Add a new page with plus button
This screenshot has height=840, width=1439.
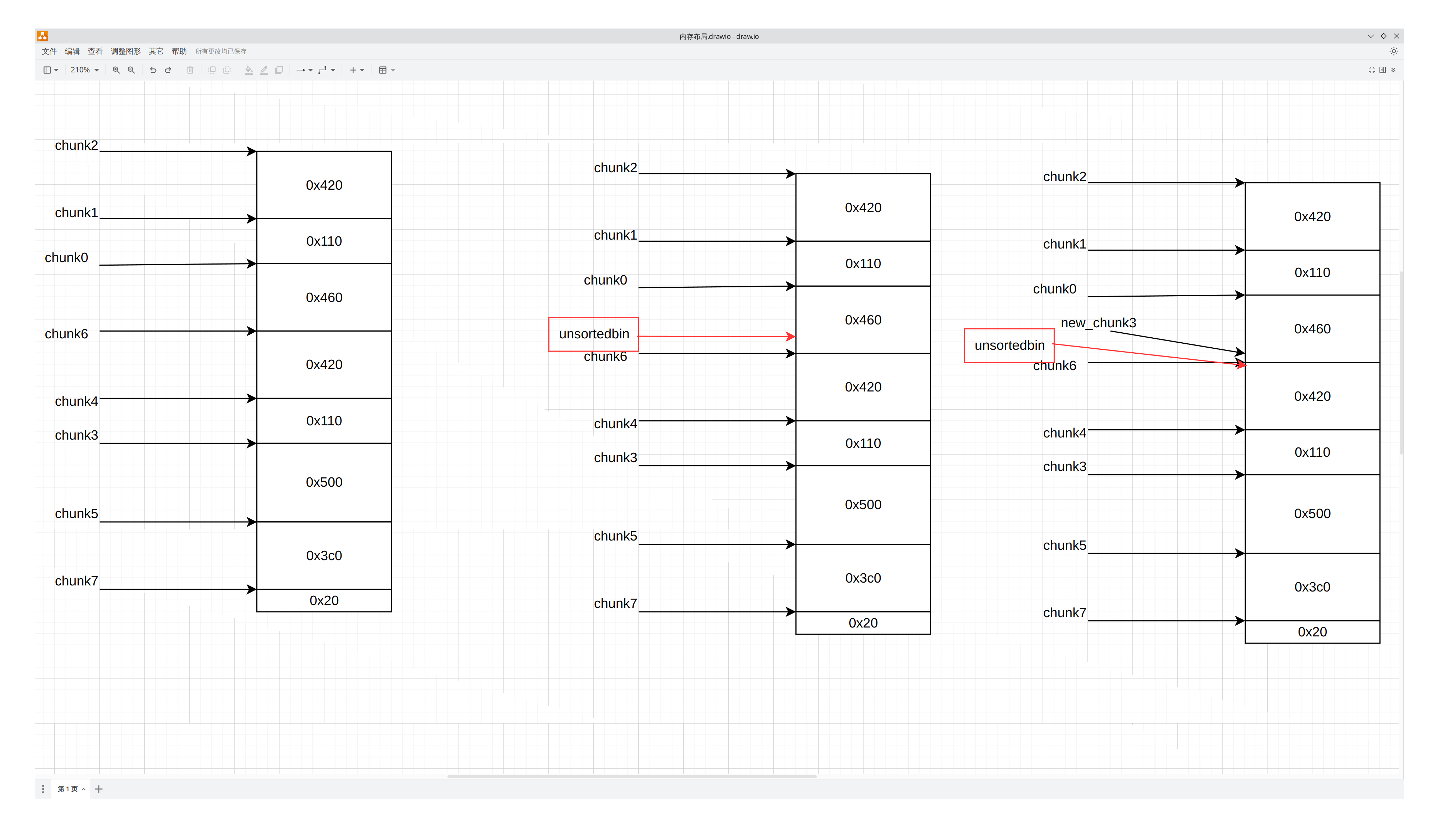[99, 789]
